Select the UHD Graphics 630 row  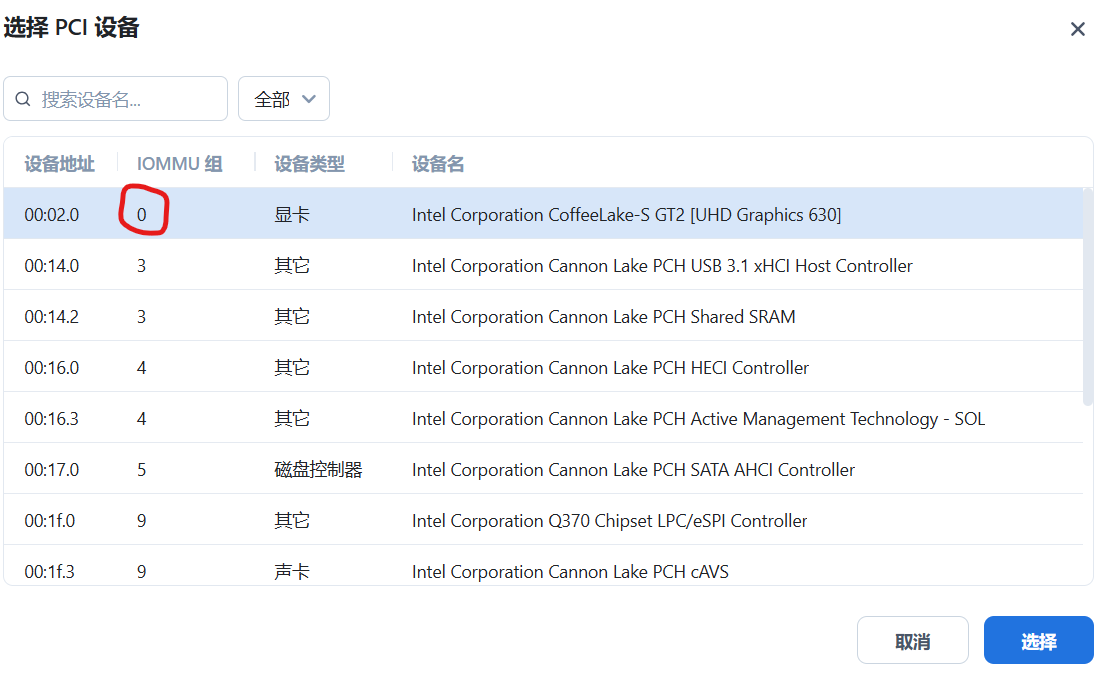(x=626, y=215)
